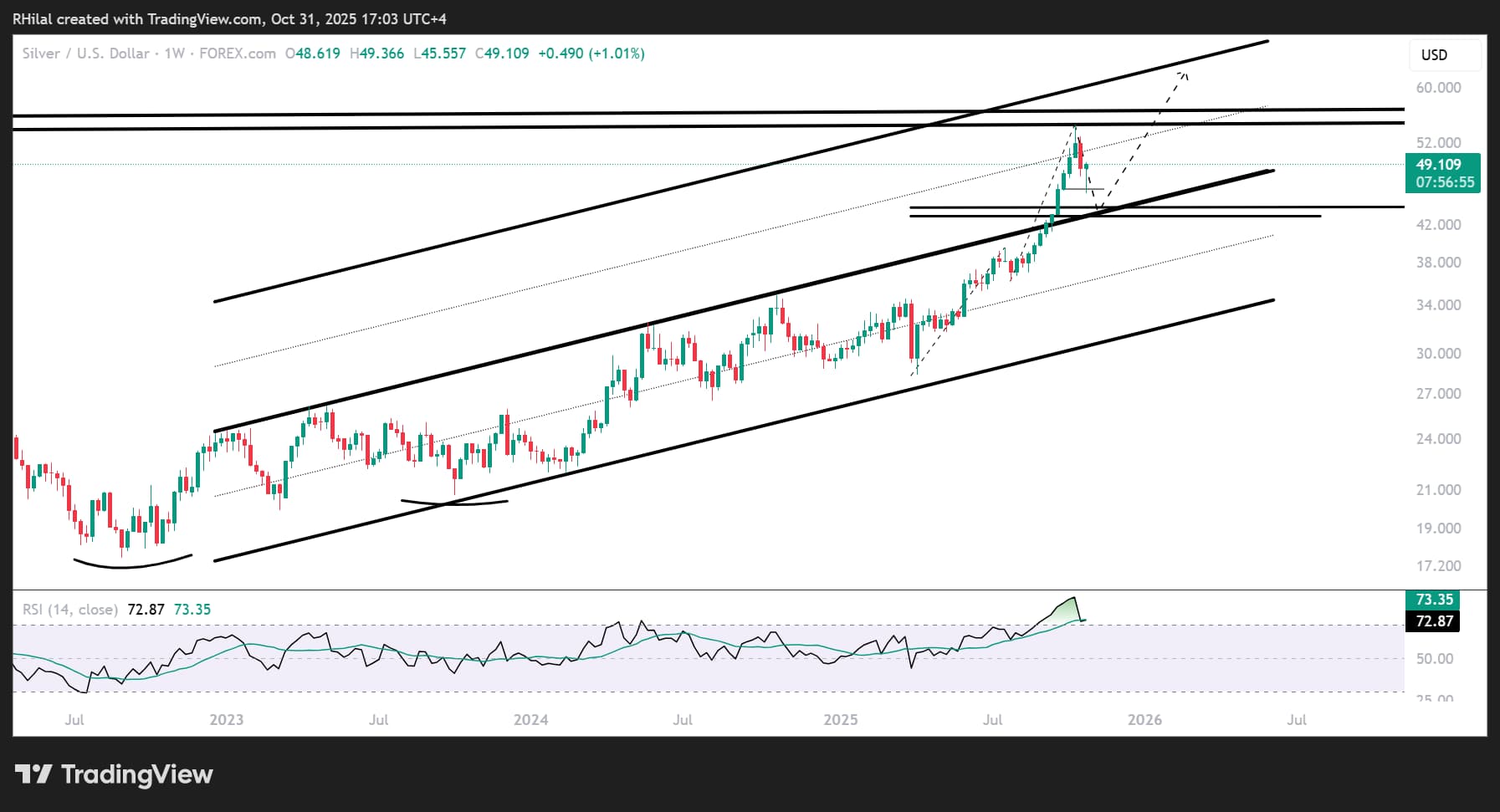Click the FOREX.com data source label
This screenshot has width=1500, height=812.
pos(237,53)
